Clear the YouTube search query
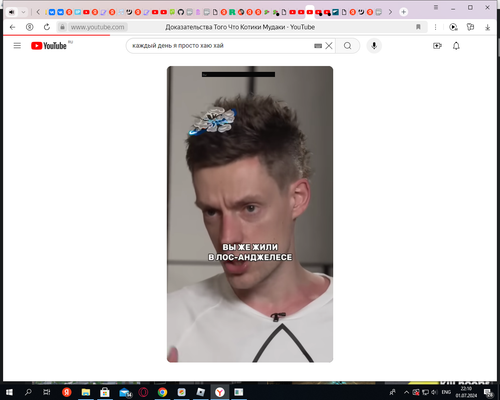 (x=329, y=46)
